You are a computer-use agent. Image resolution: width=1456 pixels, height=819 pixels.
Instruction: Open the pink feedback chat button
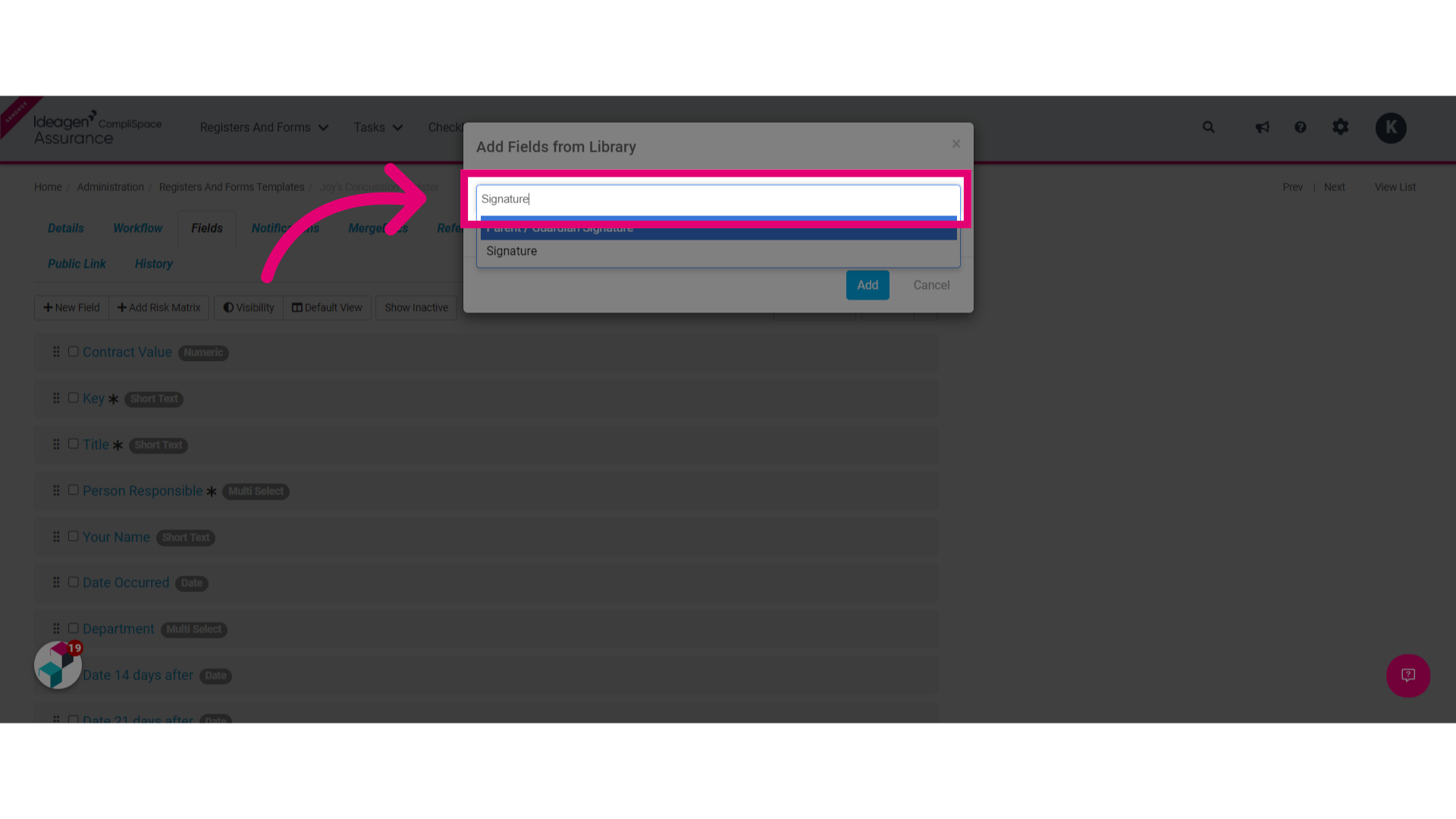1408,675
